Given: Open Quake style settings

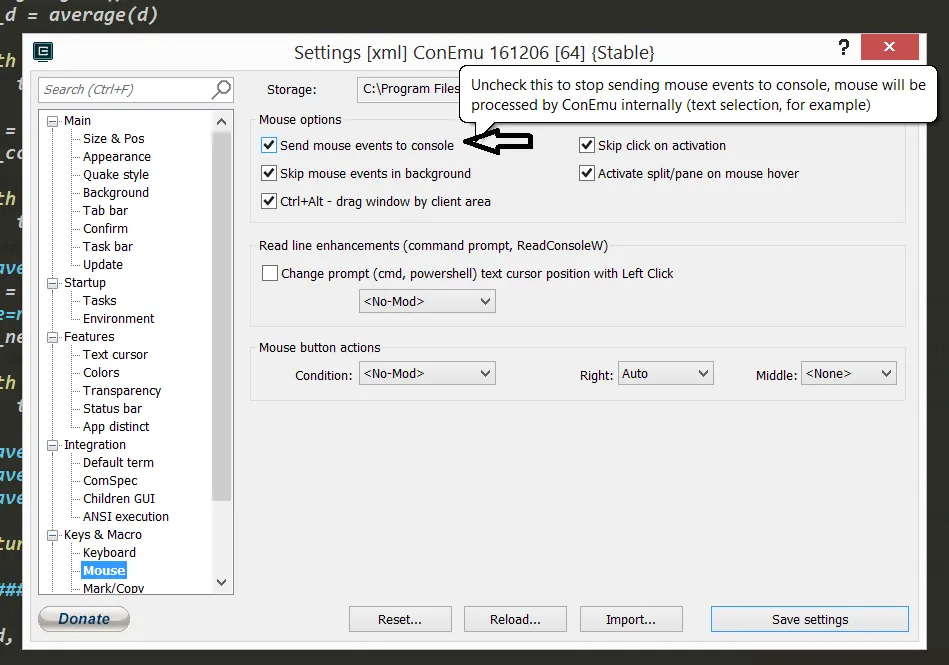Looking at the screenshot, I should (116, 174).
